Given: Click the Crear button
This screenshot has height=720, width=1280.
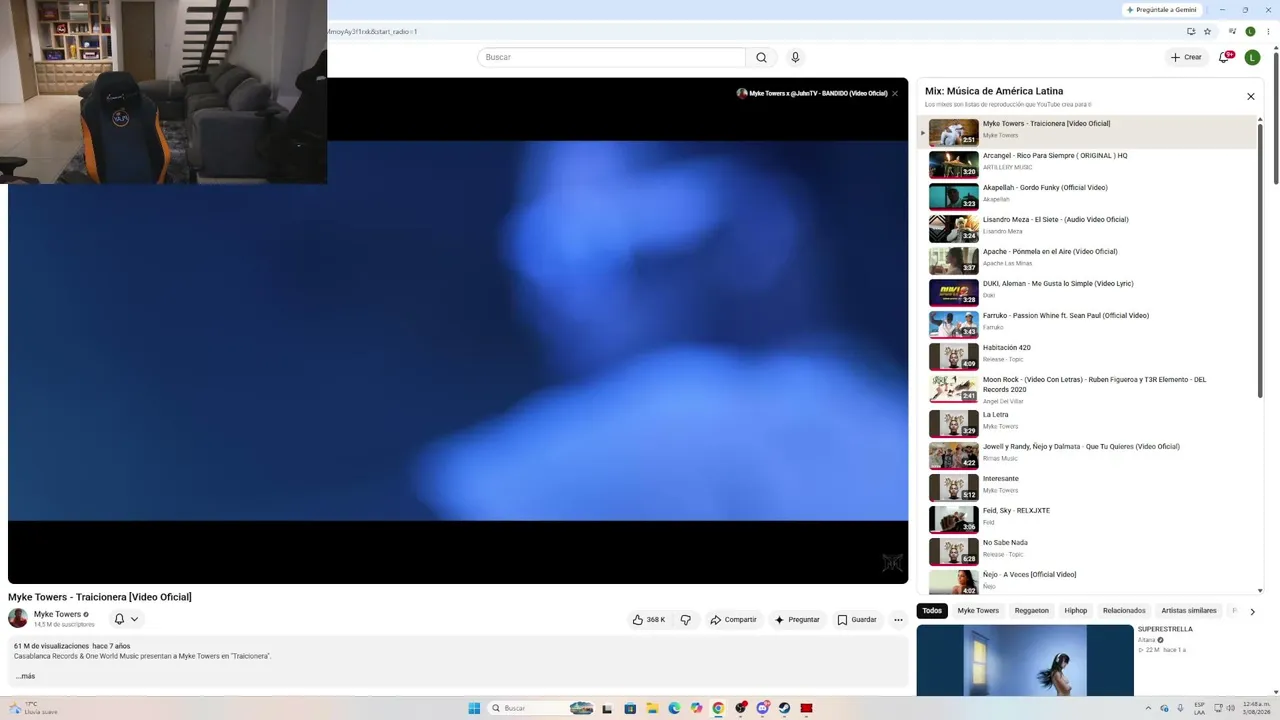Looking at the screenshot, I should [1187, 57].
